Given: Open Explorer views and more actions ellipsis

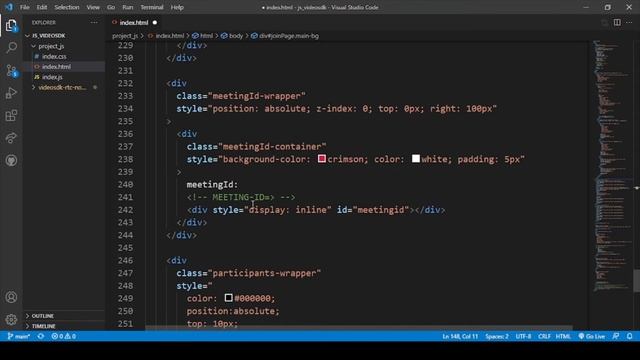Looking at the screenshot, I should click(x=94, y=22).
